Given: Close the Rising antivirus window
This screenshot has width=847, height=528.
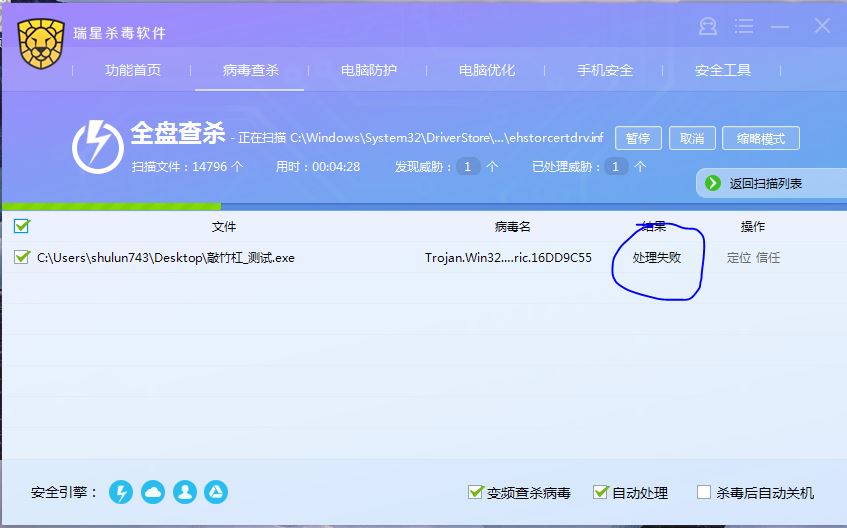Looking at the screenshot, I should [x=822, y=25].
